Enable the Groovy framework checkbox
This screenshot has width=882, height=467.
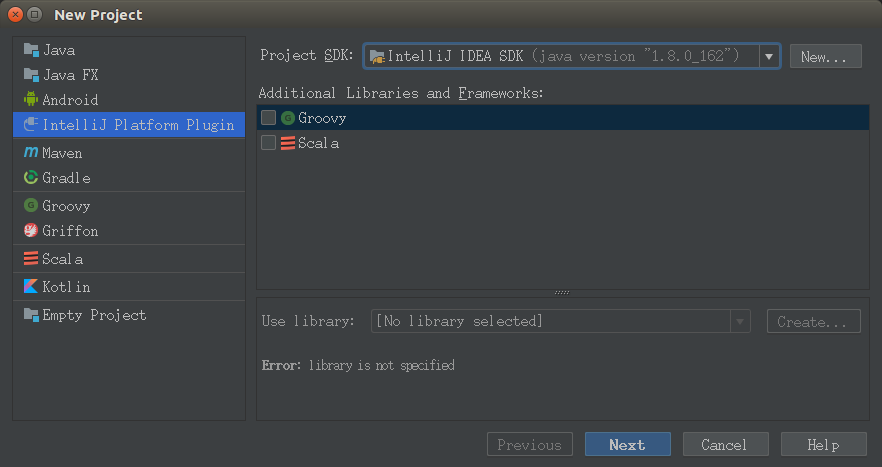tap(268, 118)
